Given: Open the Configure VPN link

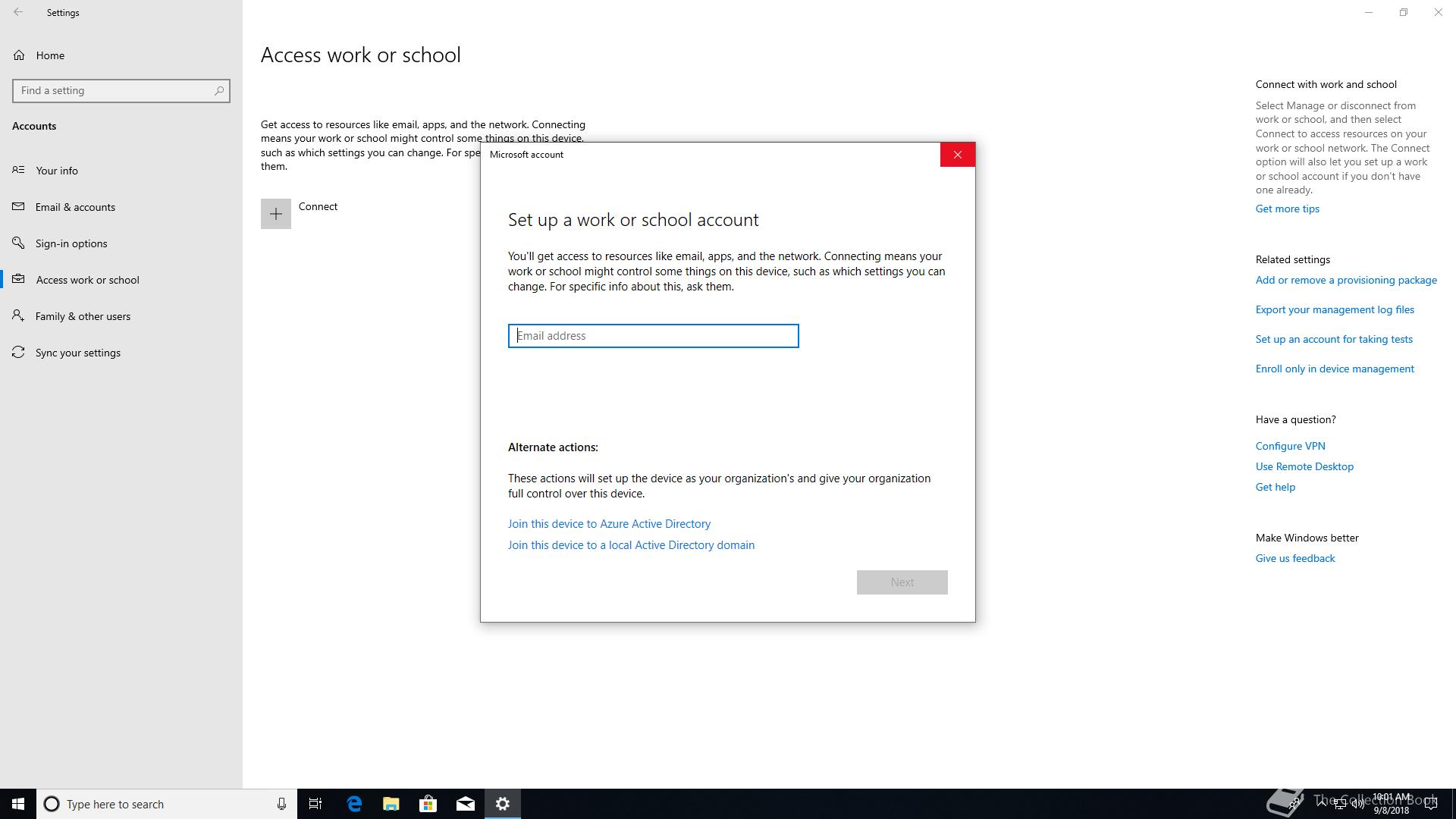Looking at the screenshot, I should click(x=1290, y=446).
